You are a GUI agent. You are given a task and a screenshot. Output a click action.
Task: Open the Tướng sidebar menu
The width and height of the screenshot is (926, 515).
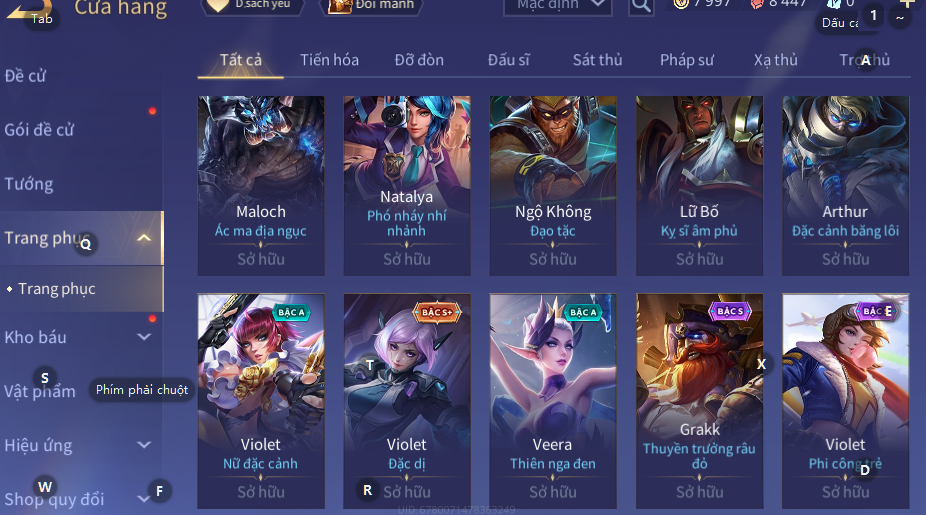pyautogui.click(x=29, y=184)
